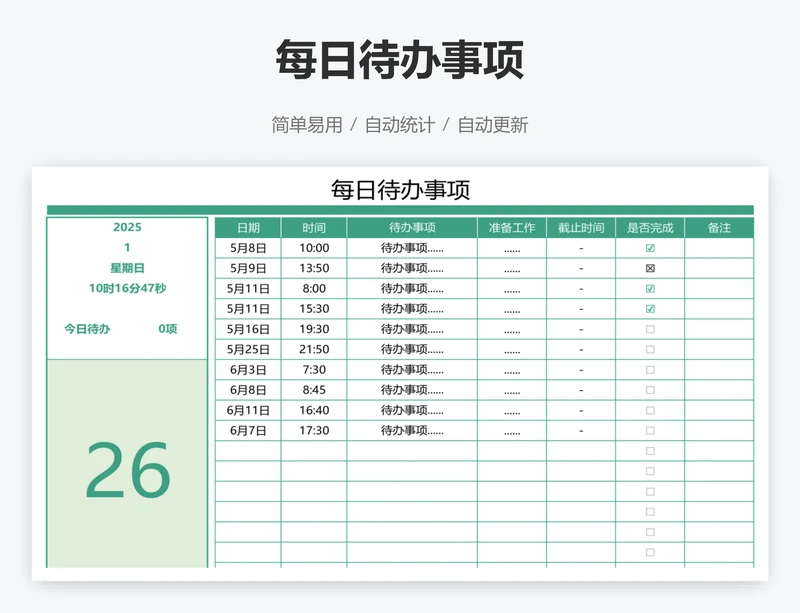Select the 是否完成 column header
The image size is (800, 613).
click(x=650, y=227)
